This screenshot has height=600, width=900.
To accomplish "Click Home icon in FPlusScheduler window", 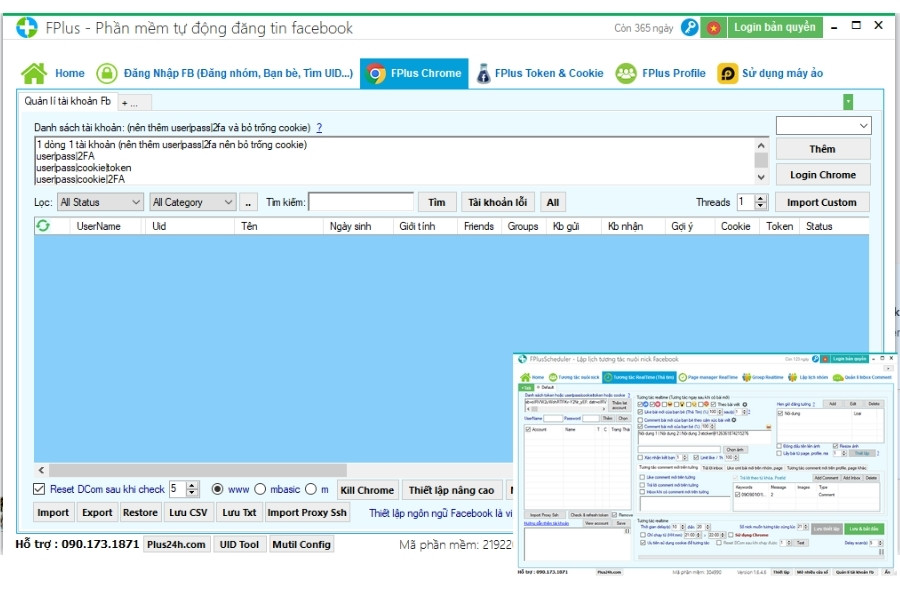I will coord(525,377).
